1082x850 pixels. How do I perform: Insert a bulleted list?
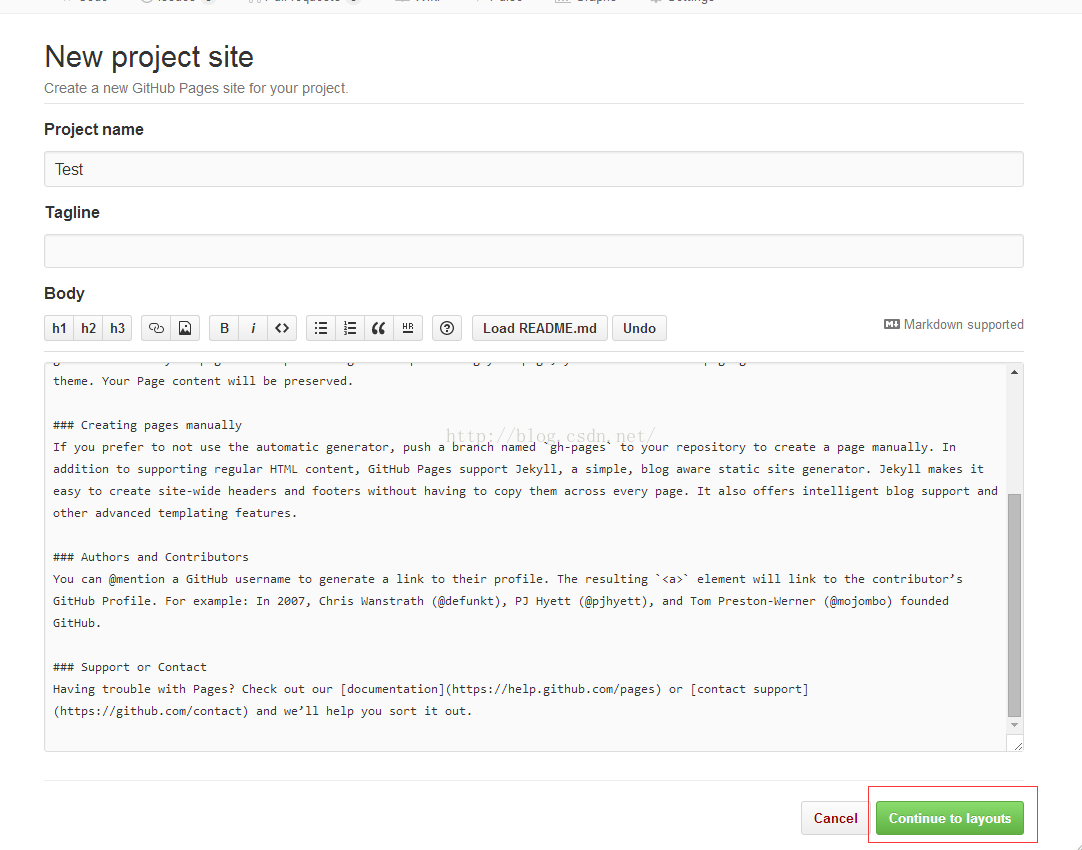321,328
